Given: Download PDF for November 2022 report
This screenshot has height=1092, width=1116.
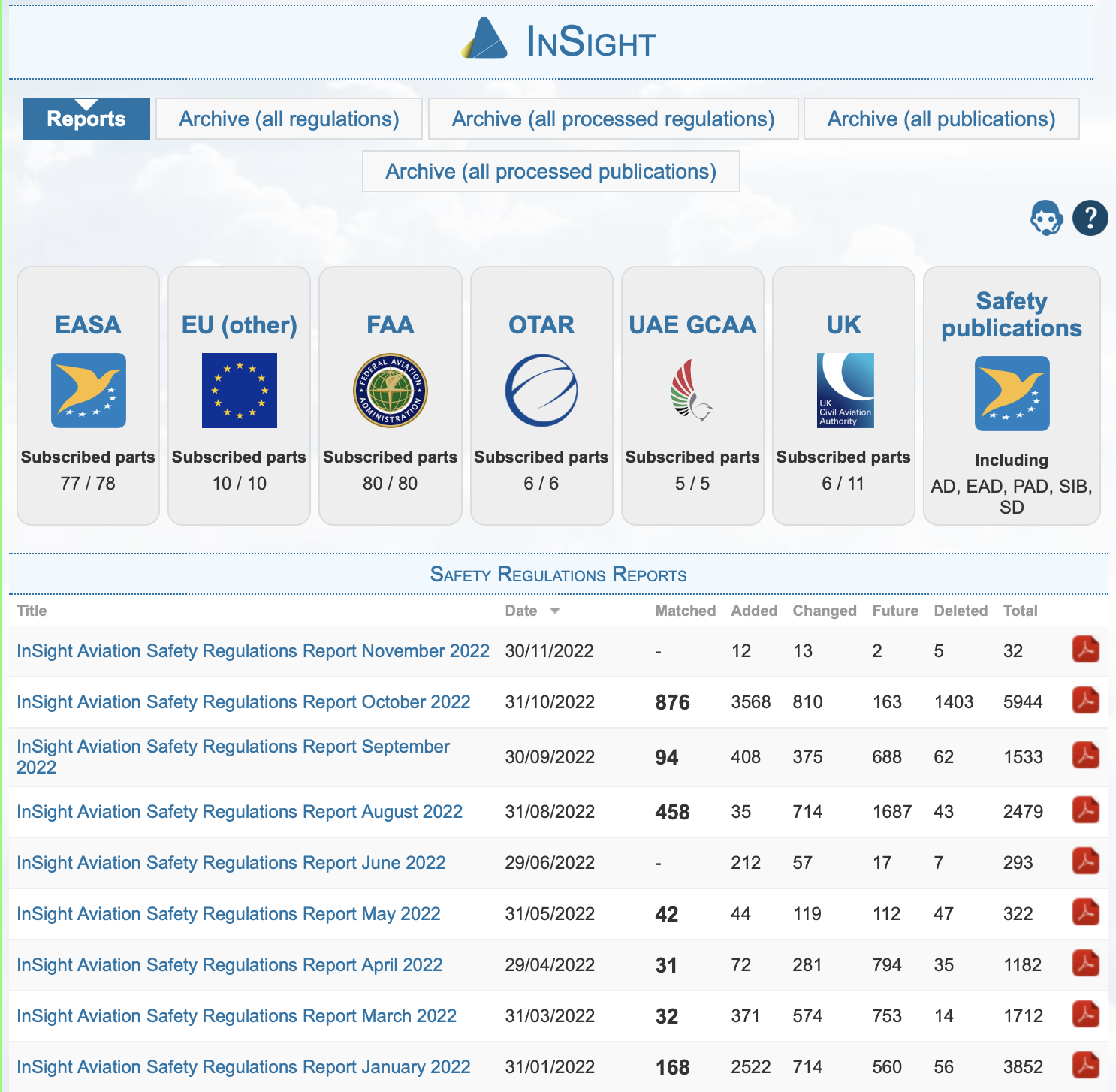Looking at the screenshot, I should tap(1086, 650).
